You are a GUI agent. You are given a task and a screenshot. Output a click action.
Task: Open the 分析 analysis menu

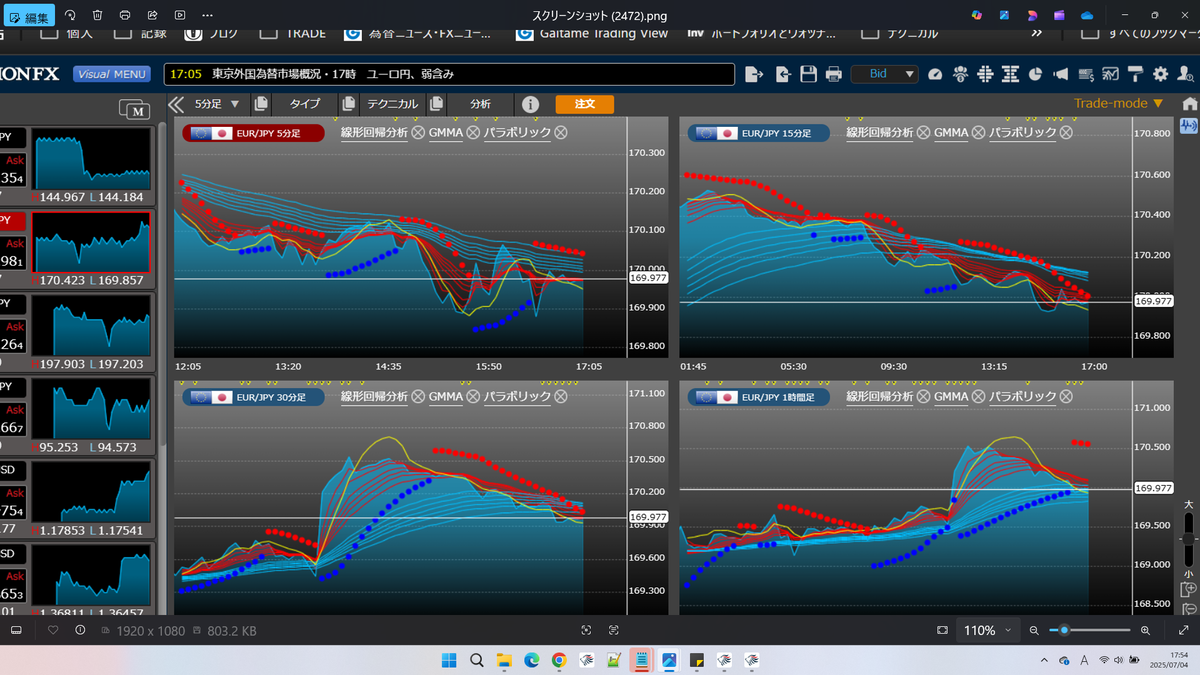pyautogui.click(x=480, y=104)
